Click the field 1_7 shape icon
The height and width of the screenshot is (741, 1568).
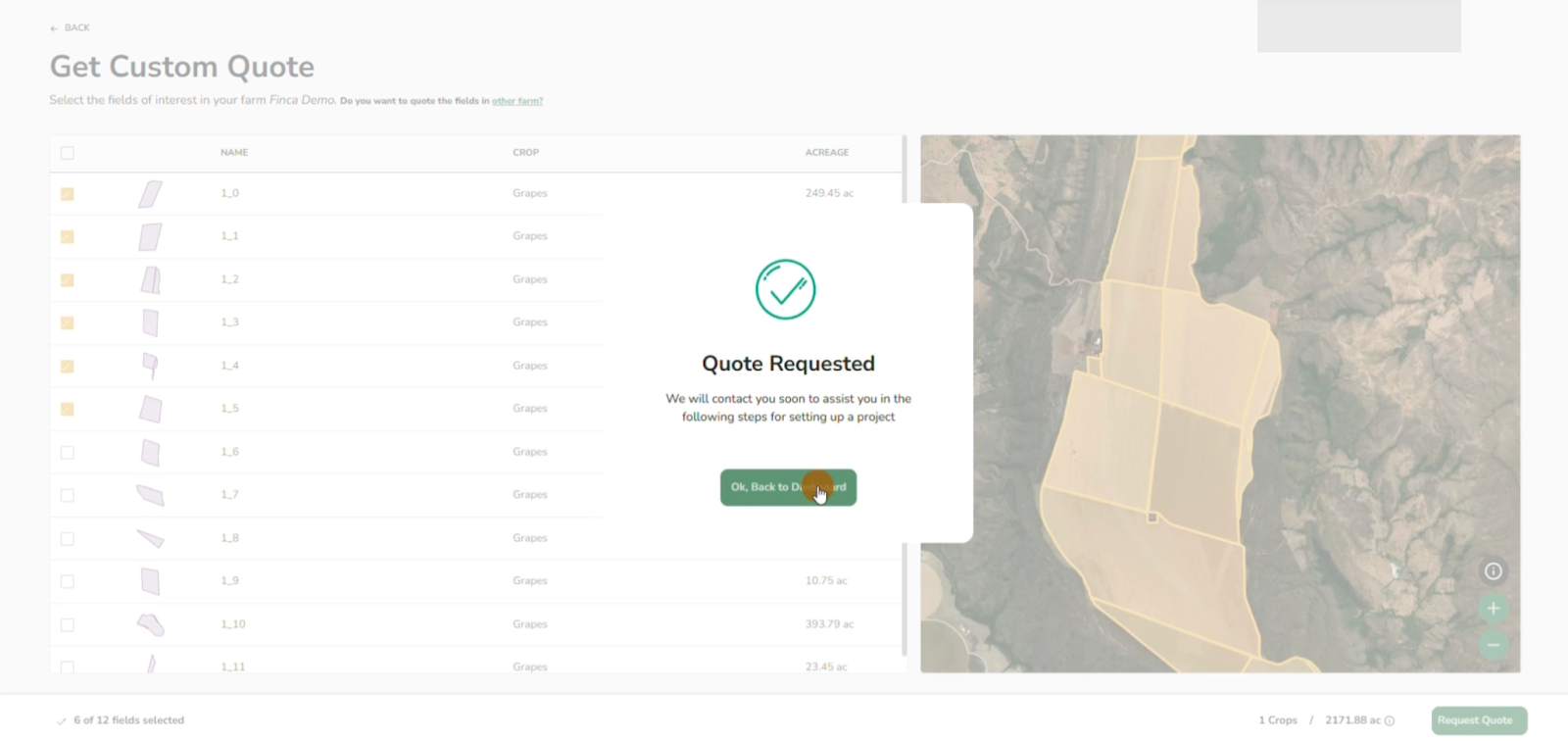coord(150,495)
